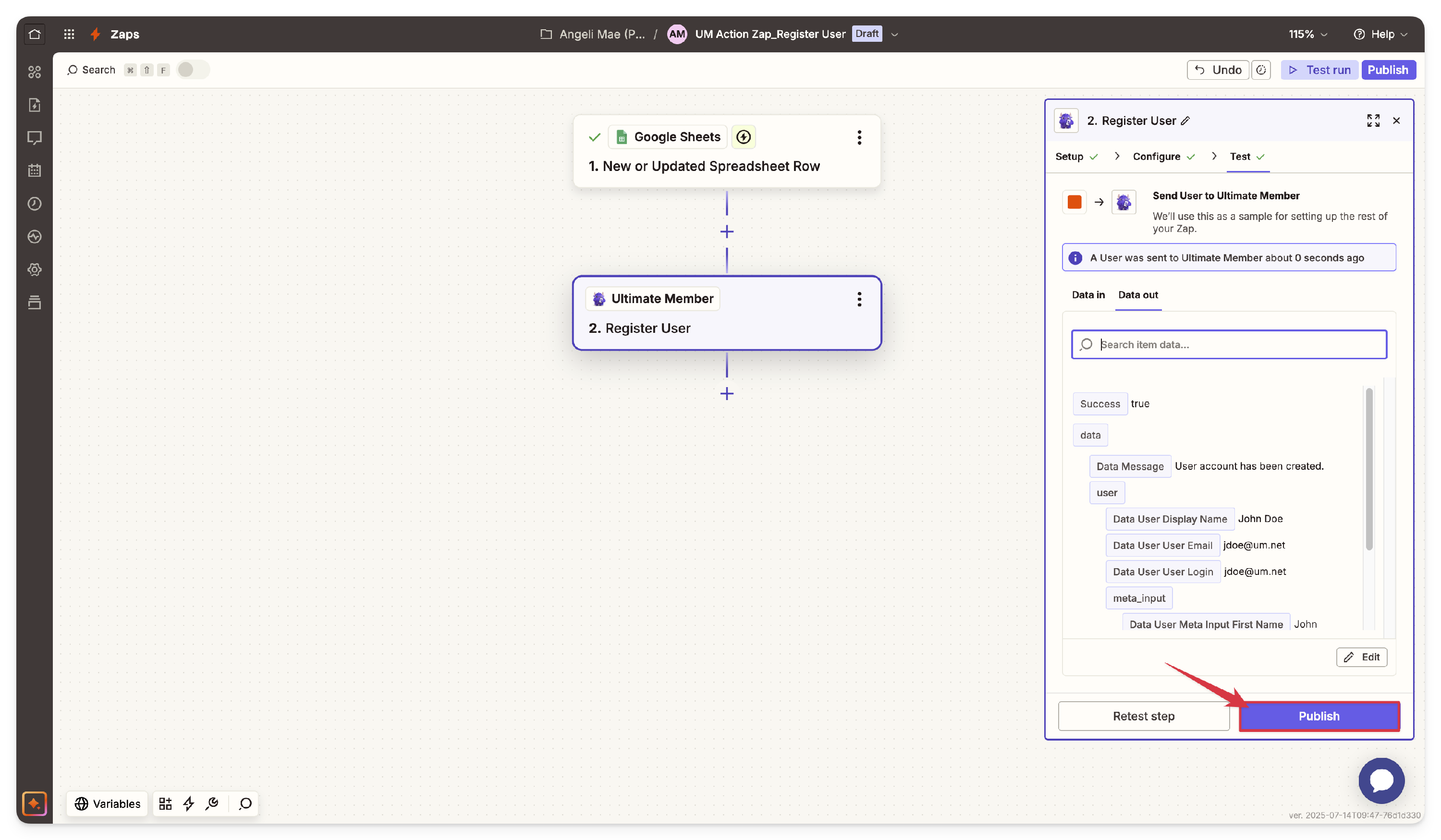
Task: Select the Google Sheets trigger step card
Action: point(727,152)
